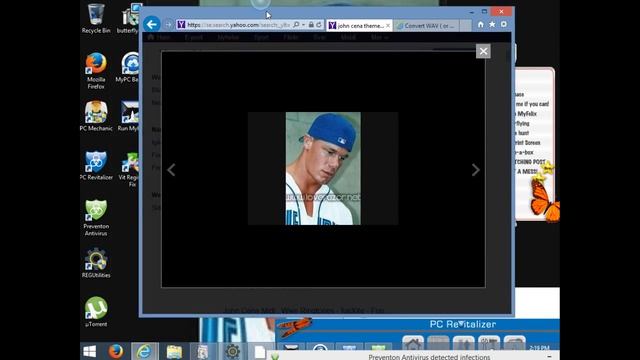The width and height of the screenshot is (640, 360).
Task: Open Firefox from the taskbar
Action: [x=116, y=351]
